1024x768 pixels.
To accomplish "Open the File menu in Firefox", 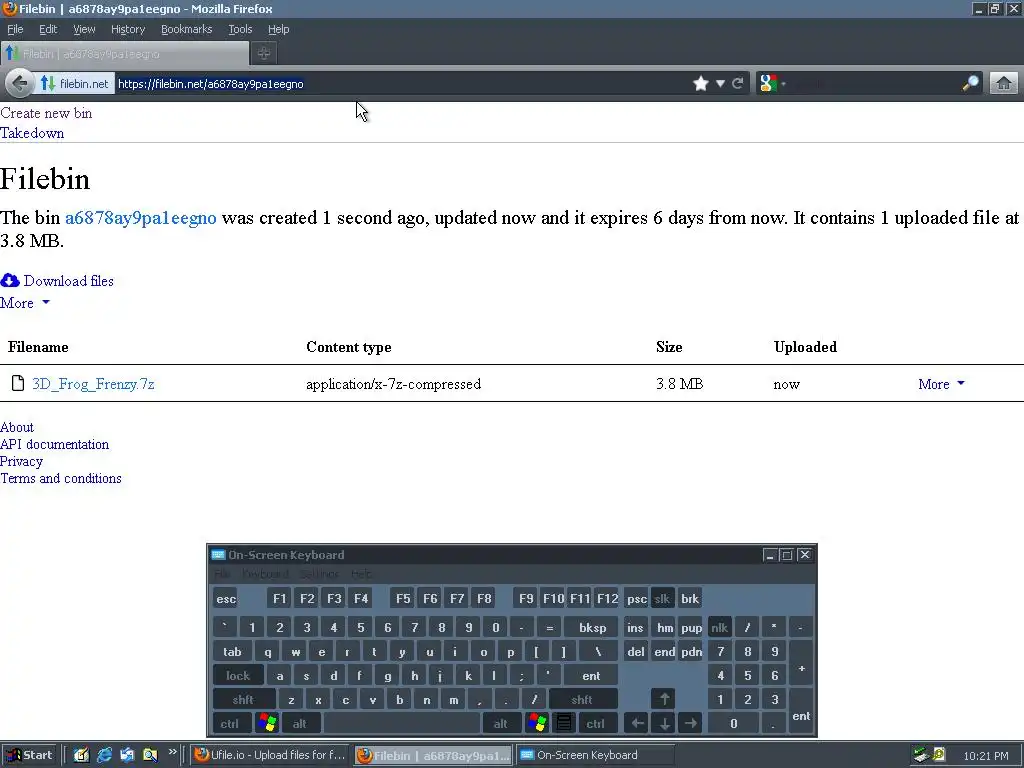I will [15, 29].
